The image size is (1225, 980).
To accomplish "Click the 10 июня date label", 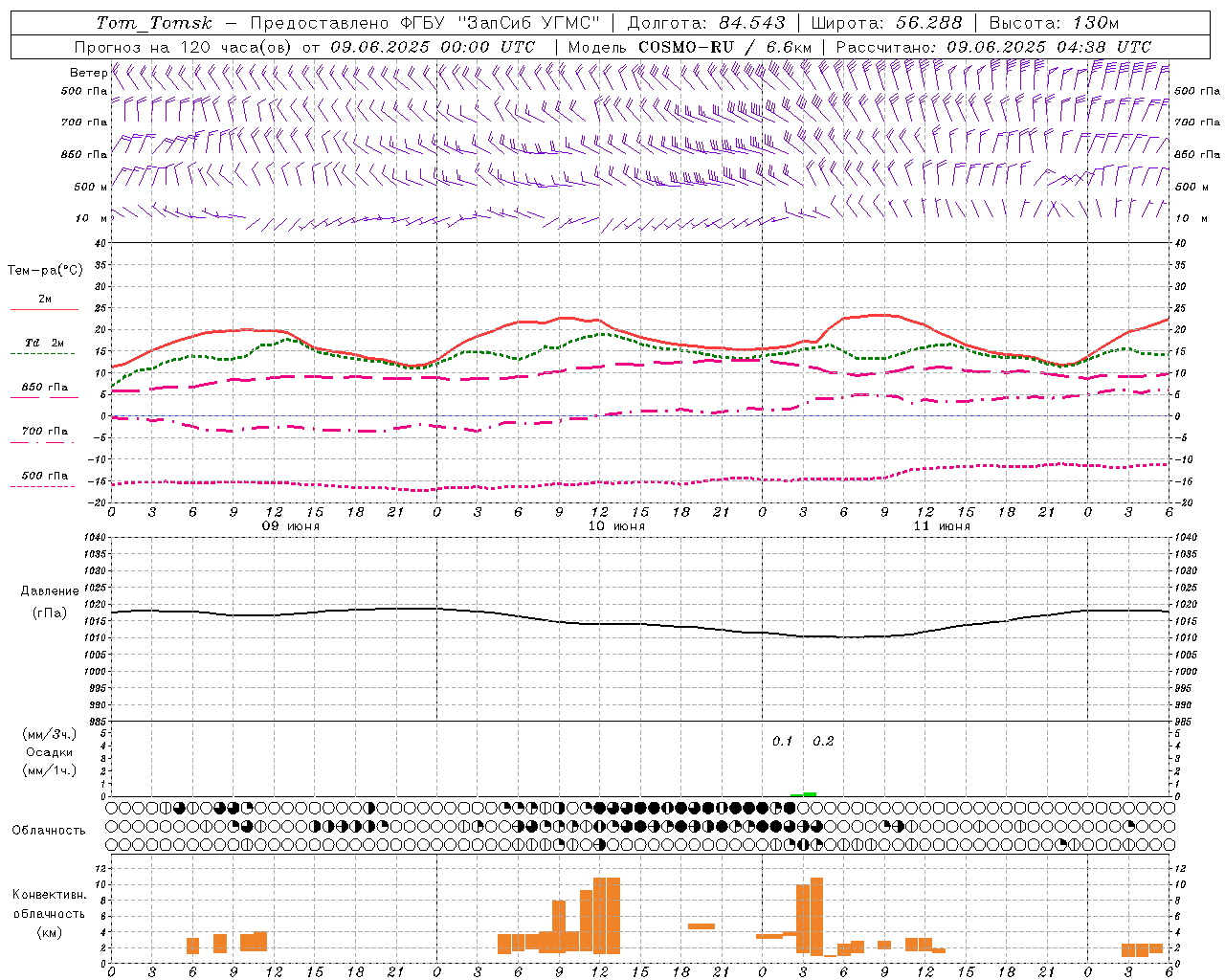I will coord(616,526).
